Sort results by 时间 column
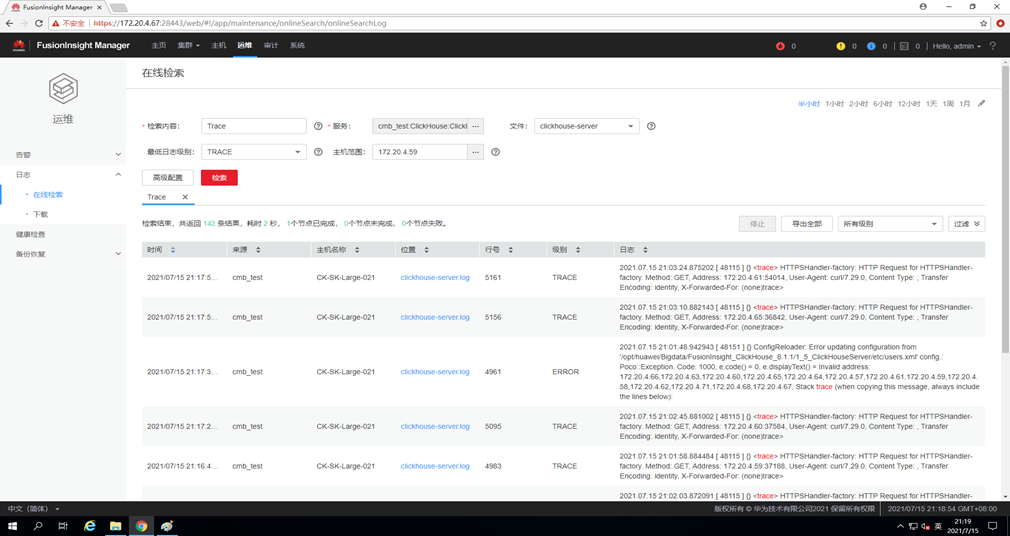 point(173,250)
